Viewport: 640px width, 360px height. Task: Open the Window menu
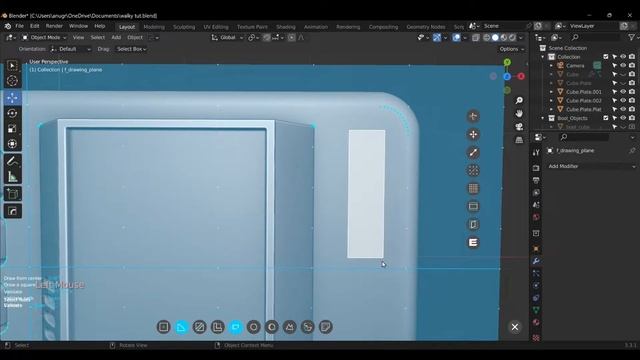[x=78, y=26]
